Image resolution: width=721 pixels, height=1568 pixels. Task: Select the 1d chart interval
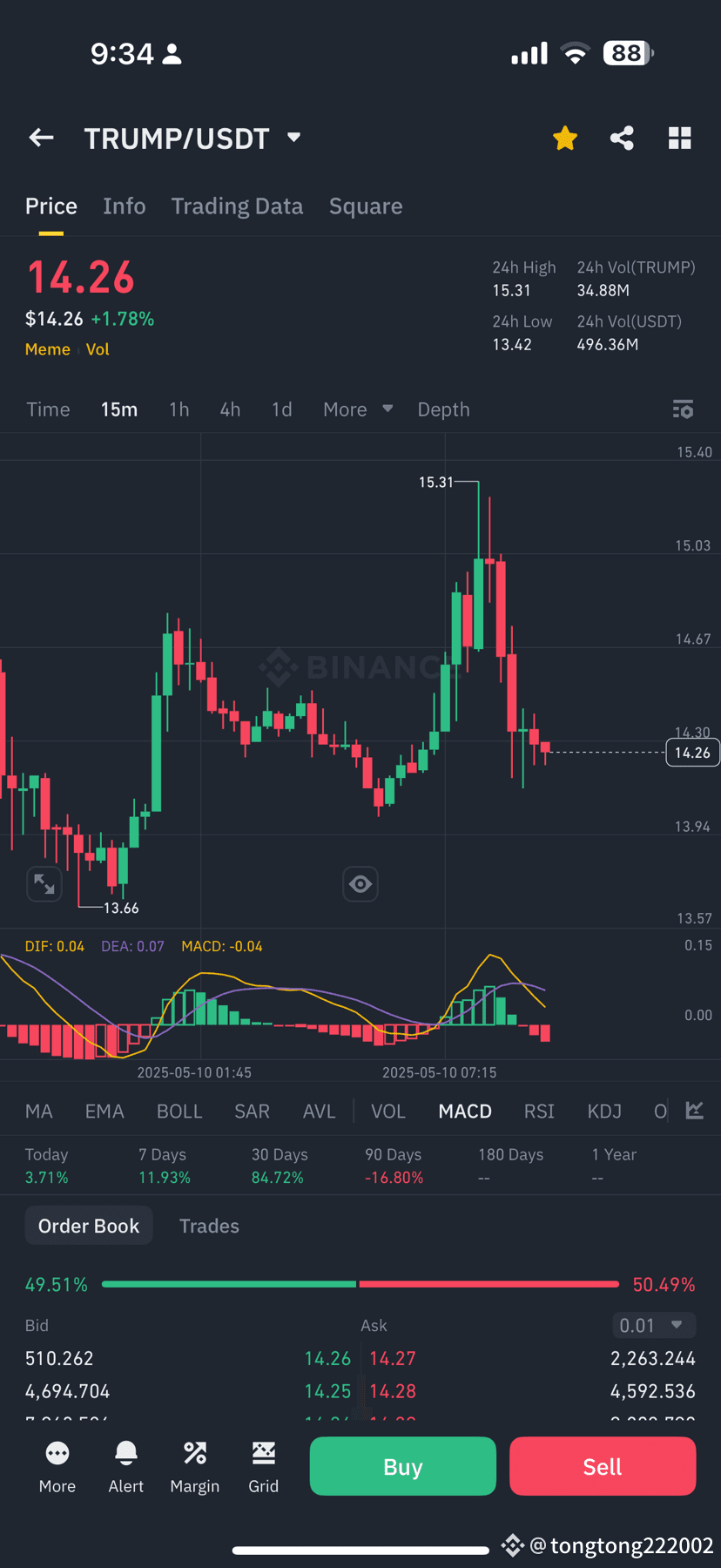coord(282,409)
